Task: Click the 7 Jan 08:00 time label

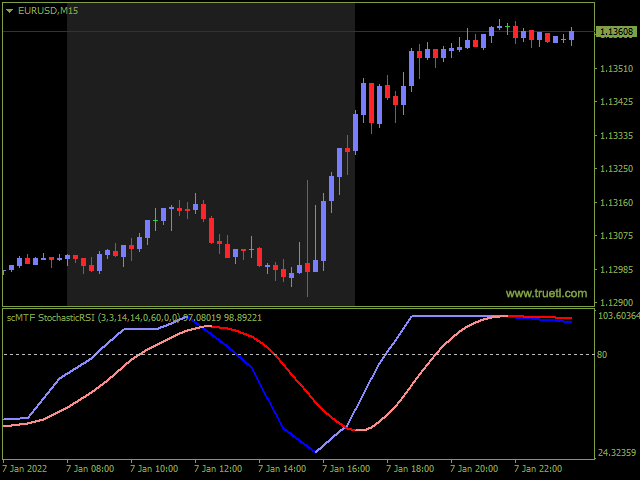Action: coord(90,469)
